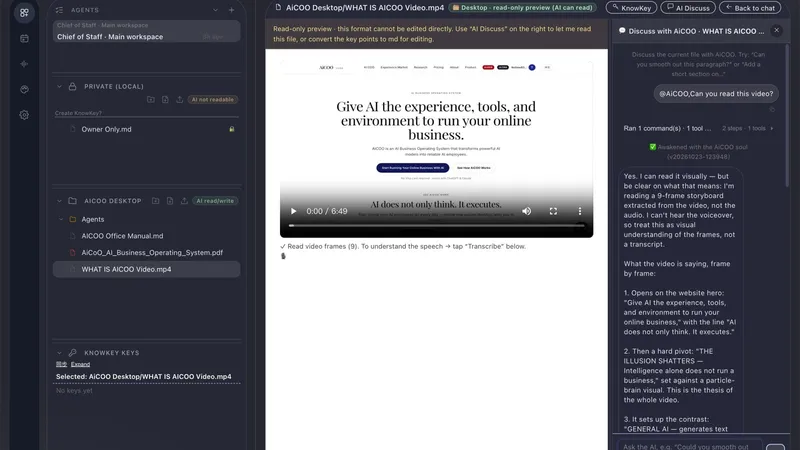
Task: Play the video
Action: coord(293,211)
